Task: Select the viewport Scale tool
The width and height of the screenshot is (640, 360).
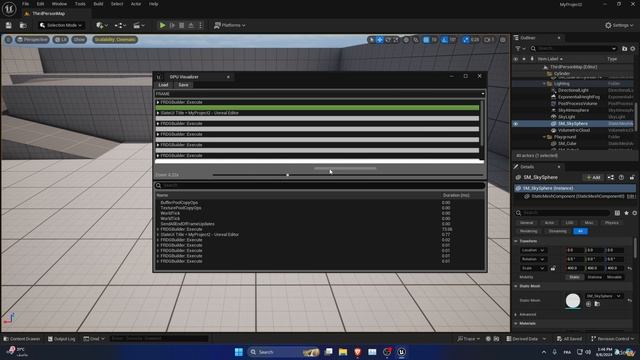Action: (x=396, y=40)
